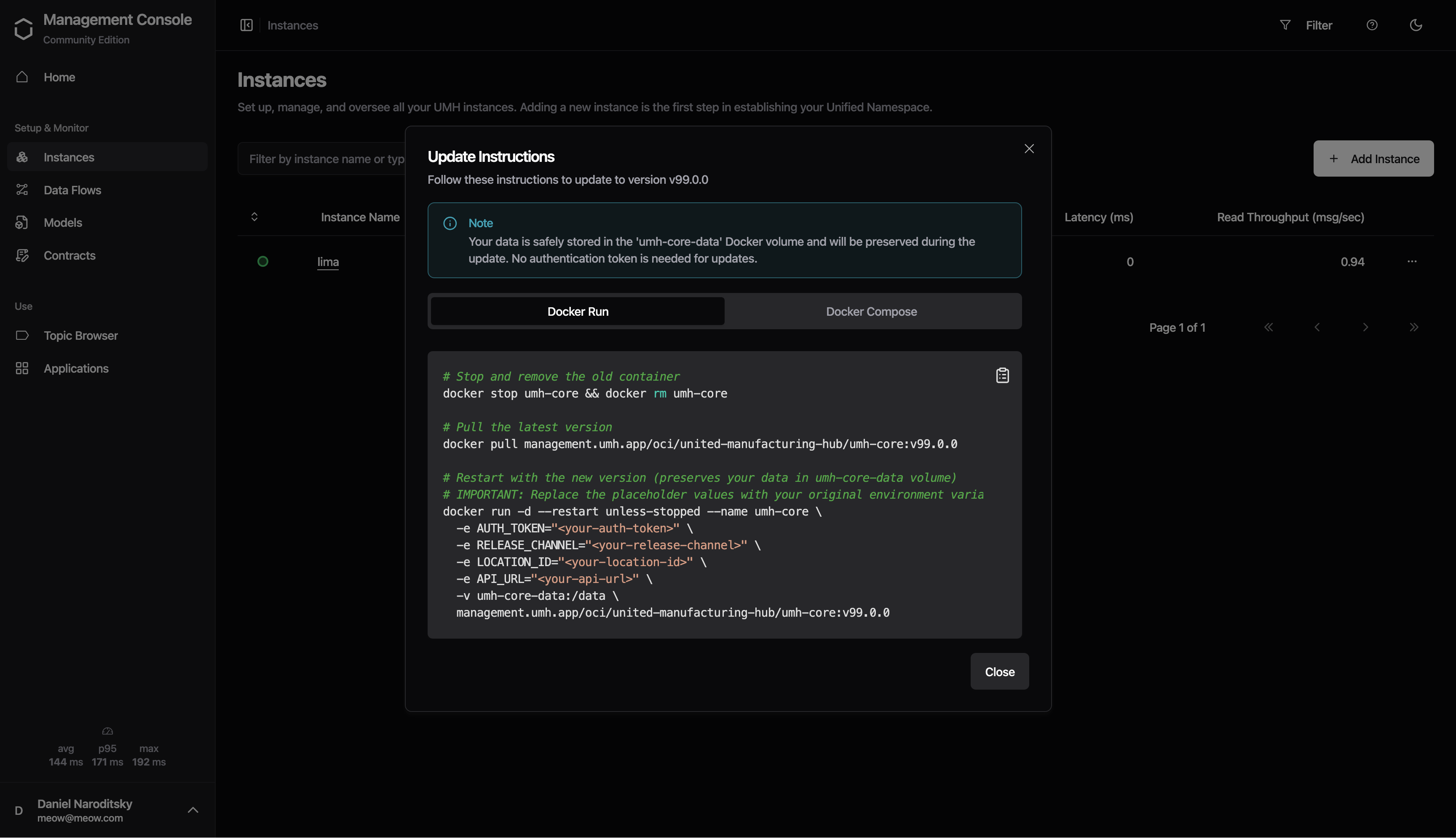The width and height of the screenshot is (1456, 838).
Task: Click the Applications grid icon
Action: coord(22,368)
